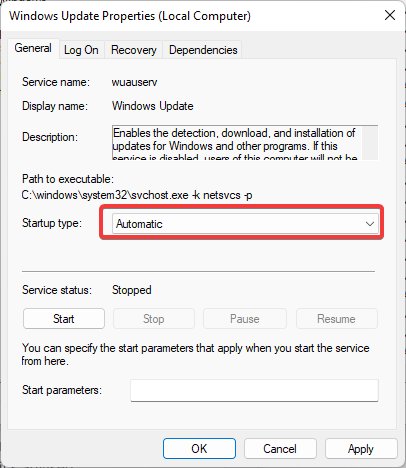This screenshot has height=468, width=406.
Task: Click the wuauserv service name text
Action: pos(134,82)
